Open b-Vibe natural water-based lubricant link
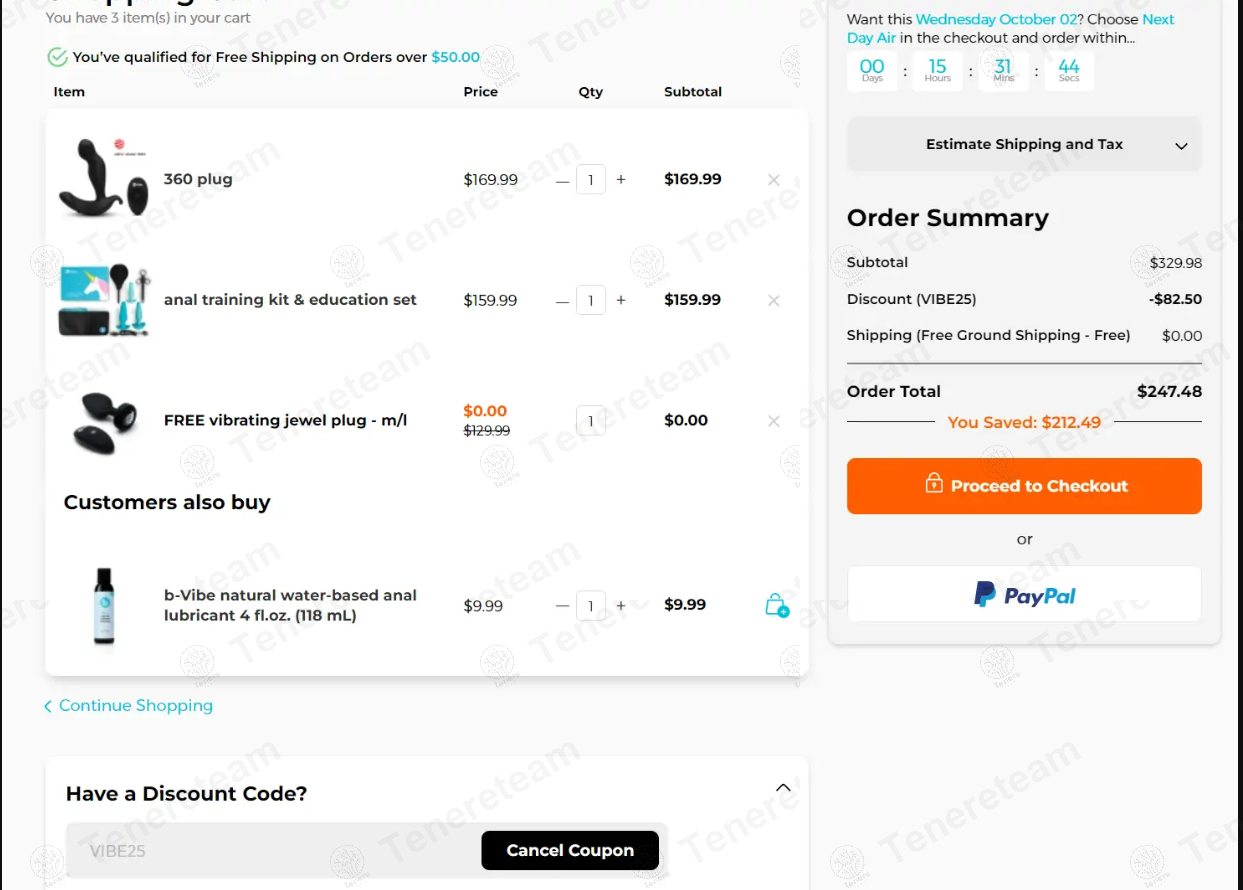The width and height of the screenshot is (1243, 890). click(290, 605)
